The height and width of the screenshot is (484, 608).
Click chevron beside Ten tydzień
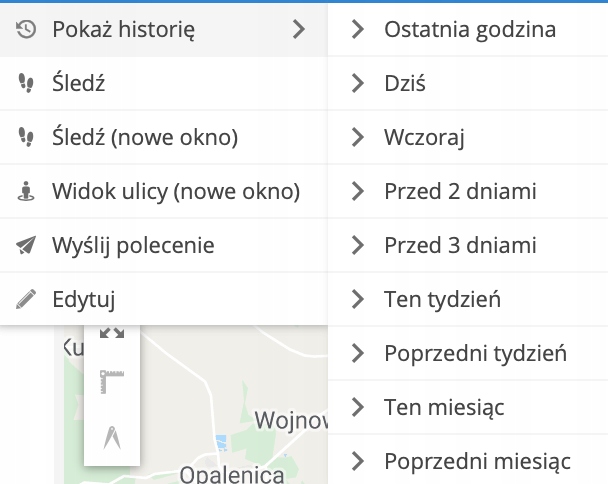tap(358, 299)
